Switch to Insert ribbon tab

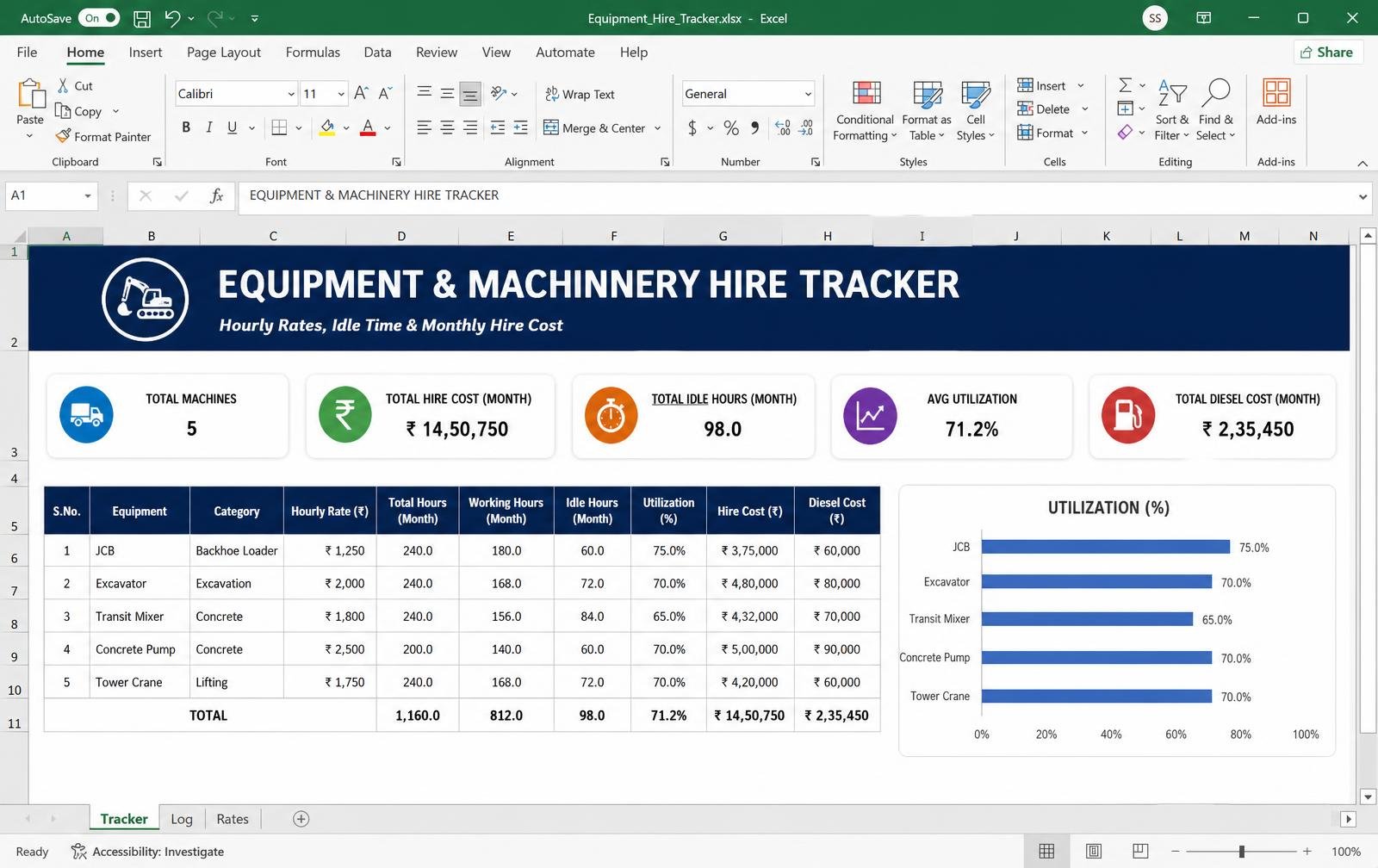[x=146, y=52]
